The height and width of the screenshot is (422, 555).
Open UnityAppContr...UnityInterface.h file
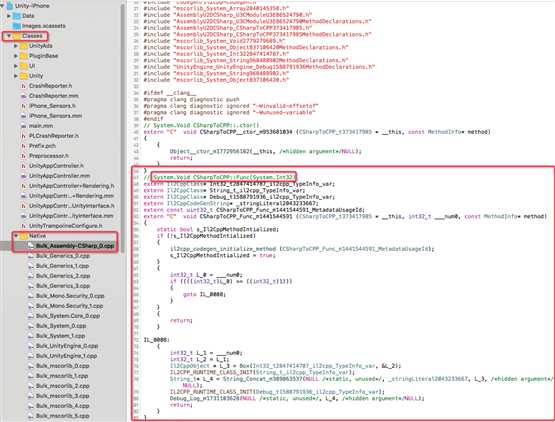[71, 206]
